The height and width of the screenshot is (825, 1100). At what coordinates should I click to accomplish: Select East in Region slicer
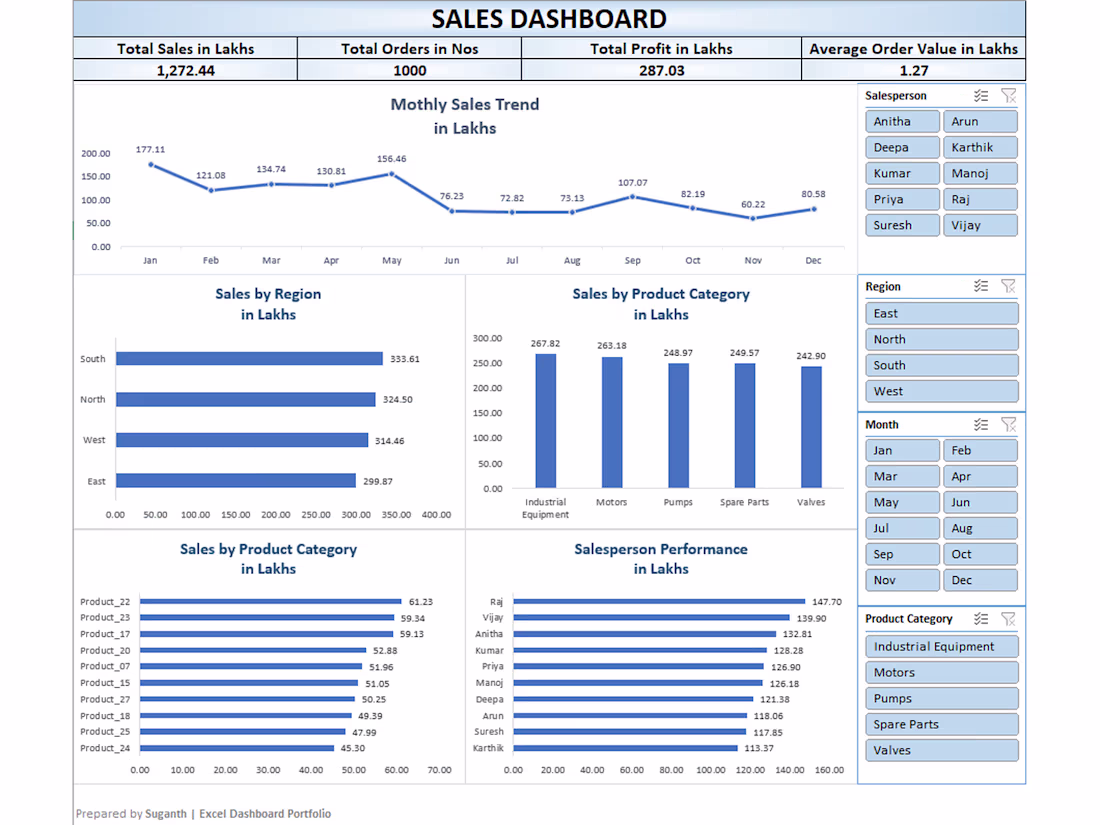pyautogui.click(x=941, y=314)
